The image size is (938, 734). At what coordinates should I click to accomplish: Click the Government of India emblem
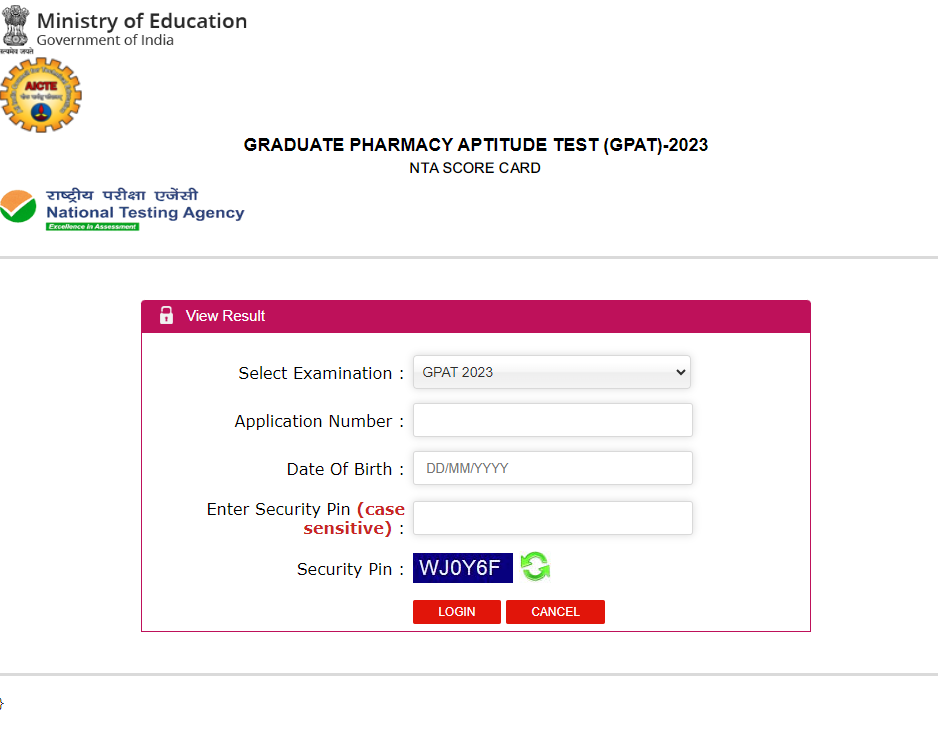[x=16, y=25]
